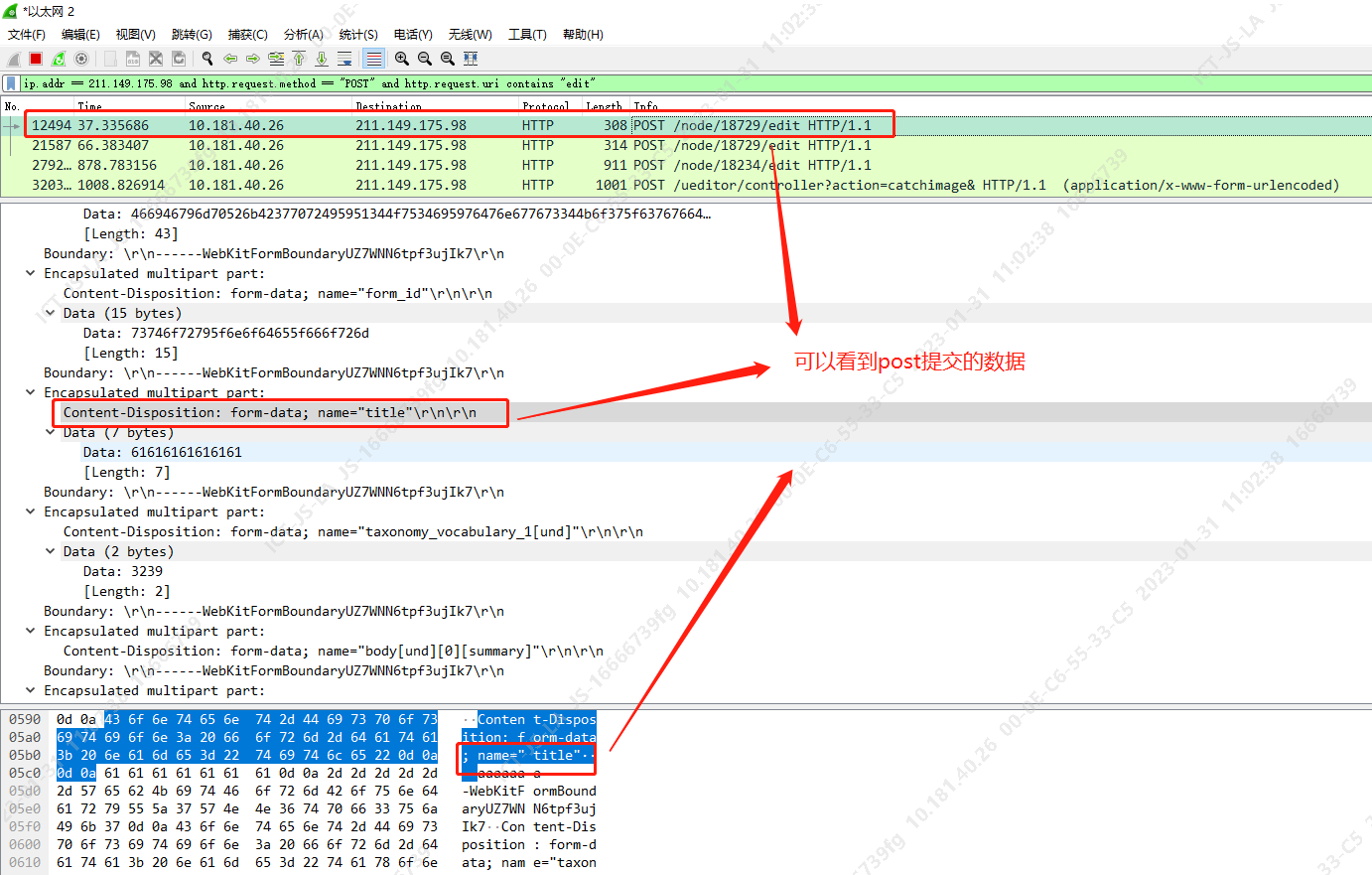
Task: Go back to previous packet arrow
Action: click(229, 59)
